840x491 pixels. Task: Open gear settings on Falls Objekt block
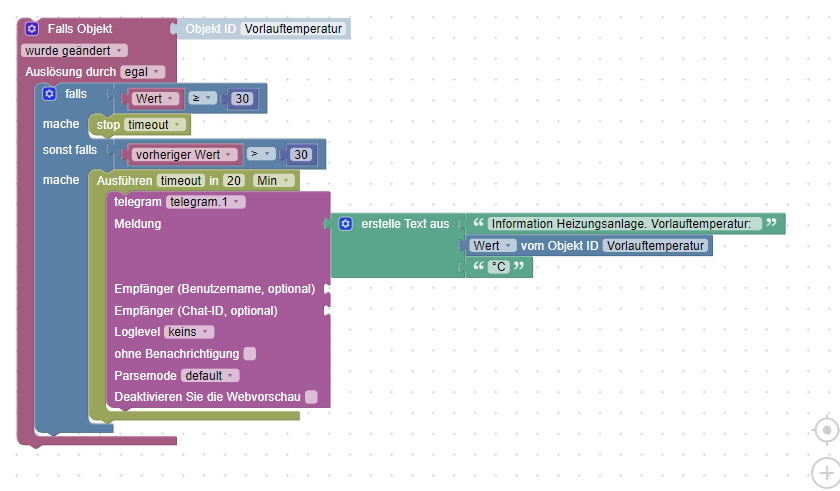[x=32, y=28]
